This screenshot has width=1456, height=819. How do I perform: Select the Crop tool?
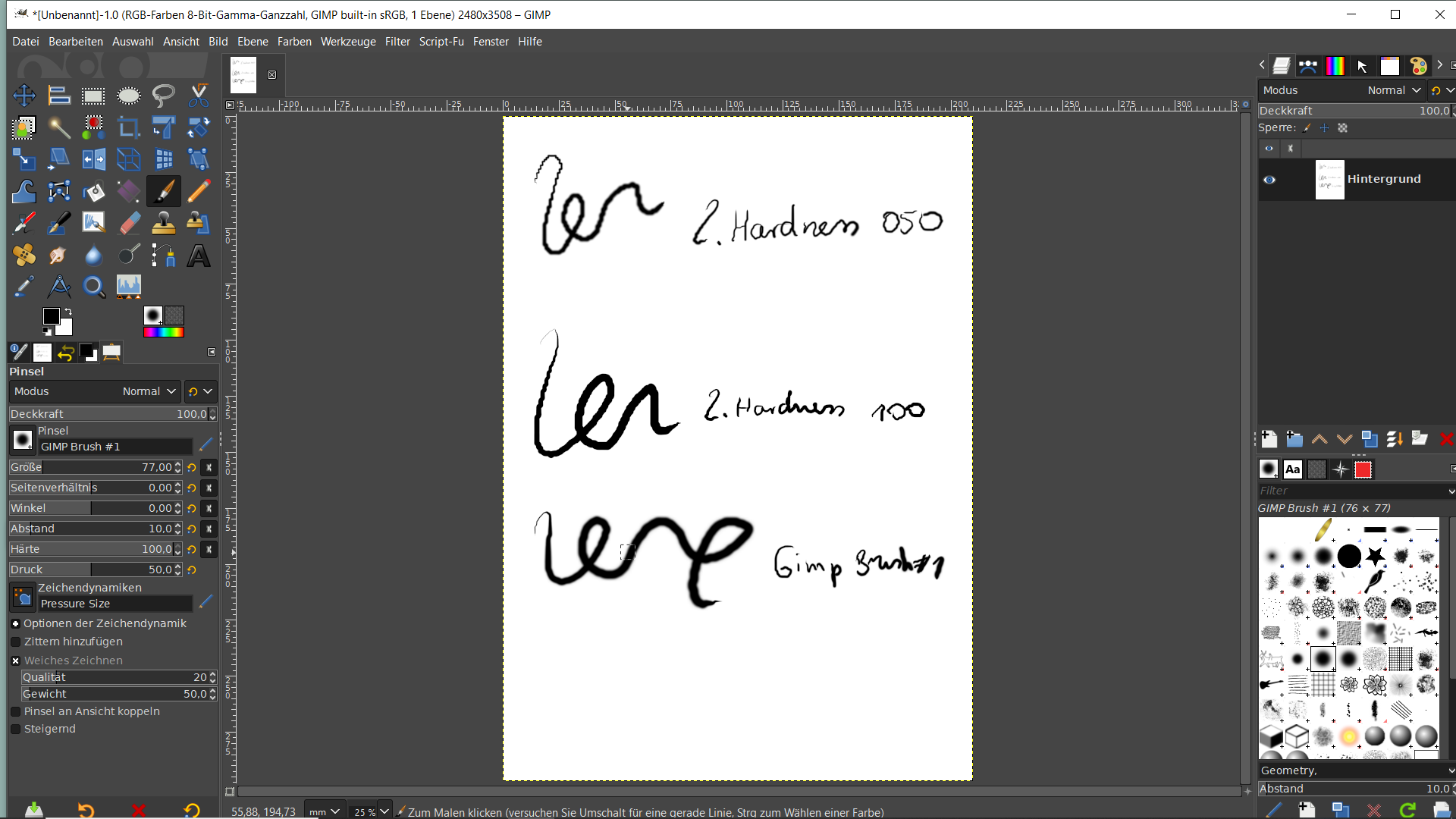pyautogui.click(x=128, y=127)
